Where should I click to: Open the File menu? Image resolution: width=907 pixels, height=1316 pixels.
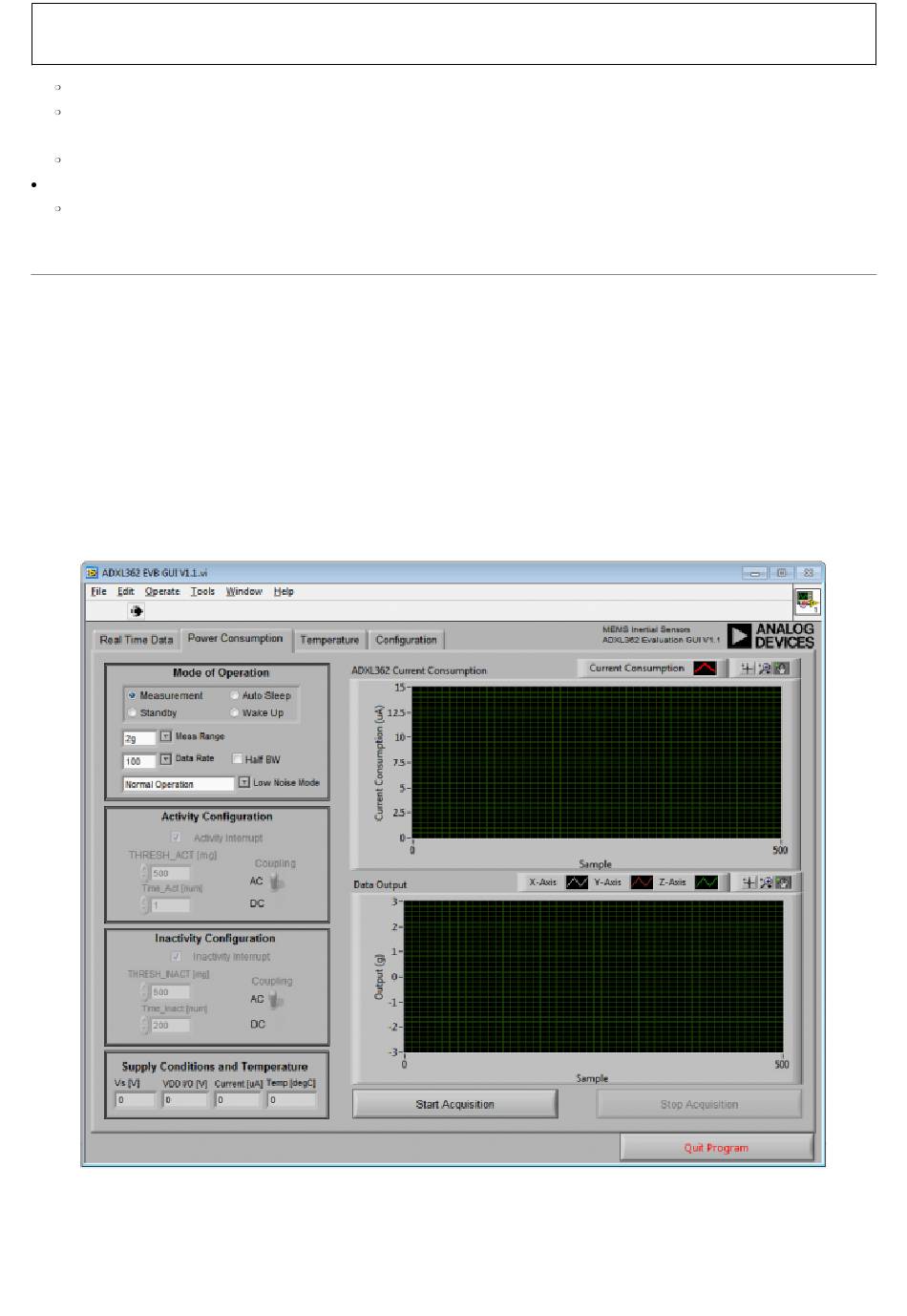(98, 592)
